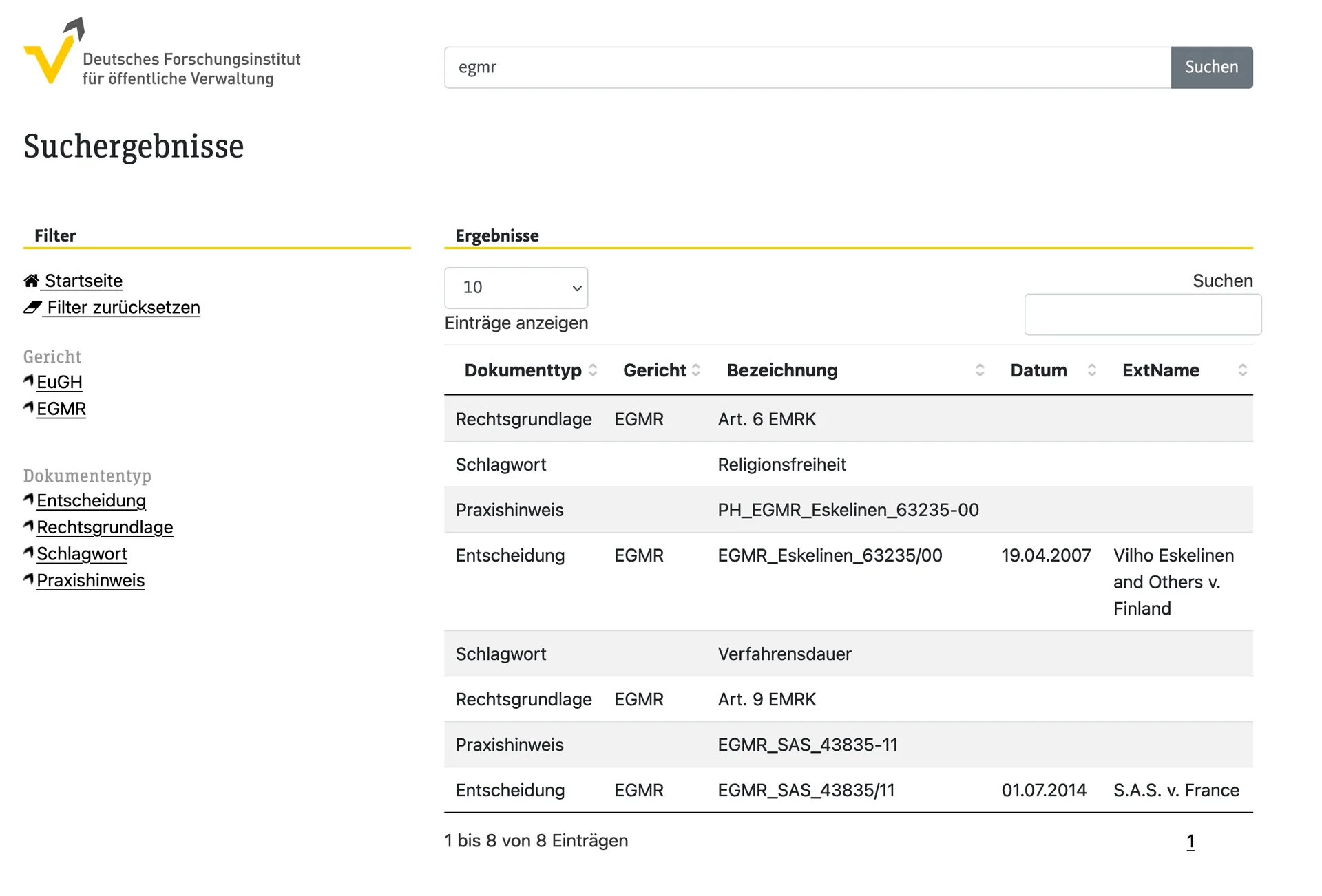This screenshot has width=1322, height=896.
Task: Click the Startseite home icon
Action: 31,281
